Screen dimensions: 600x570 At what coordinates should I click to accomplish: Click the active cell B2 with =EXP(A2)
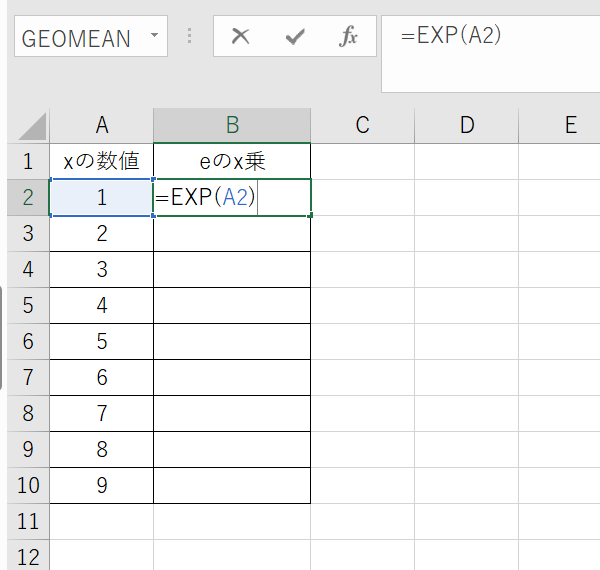[232, 197]
